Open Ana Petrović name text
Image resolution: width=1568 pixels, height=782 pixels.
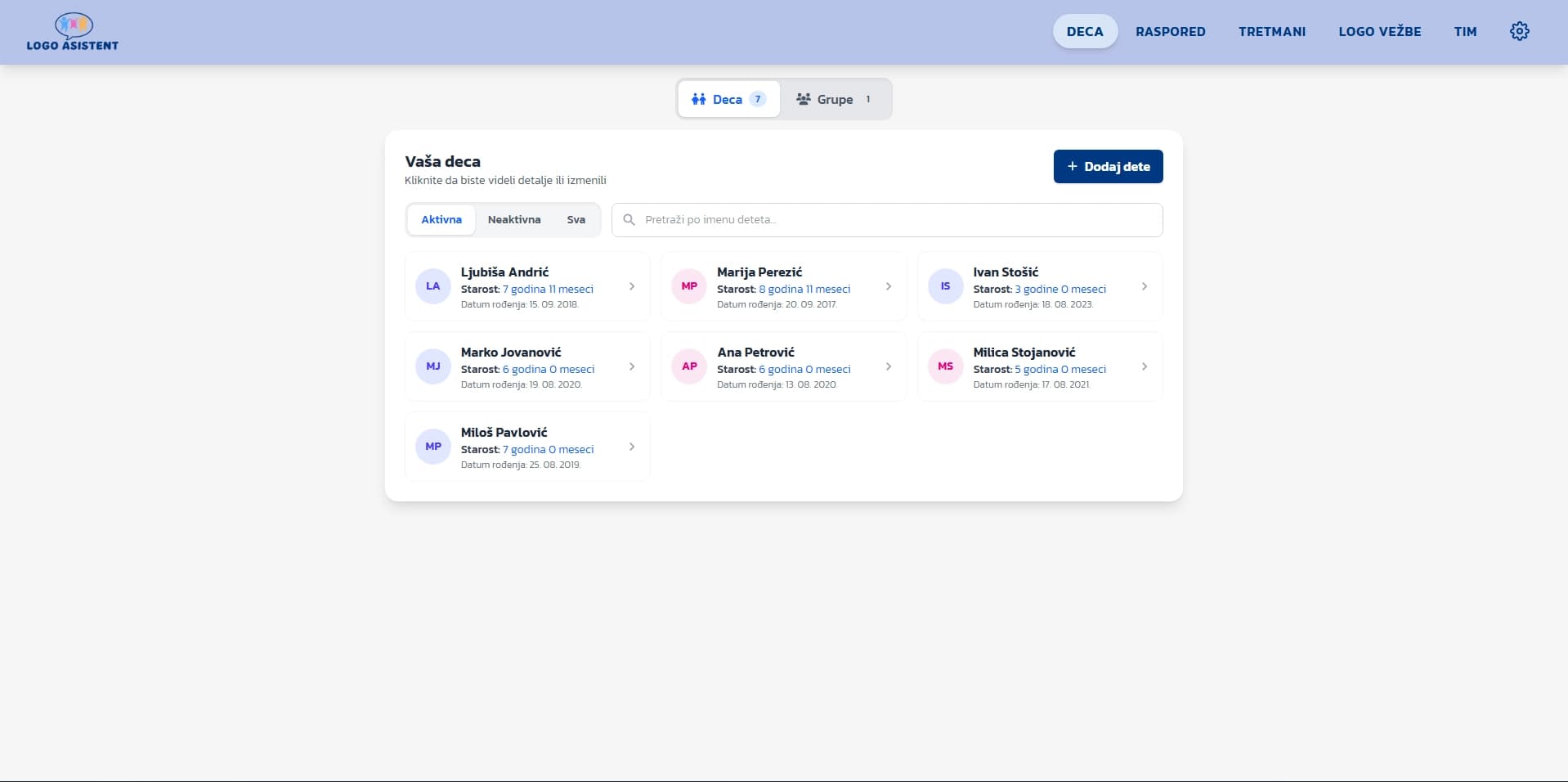coord(755,352)
